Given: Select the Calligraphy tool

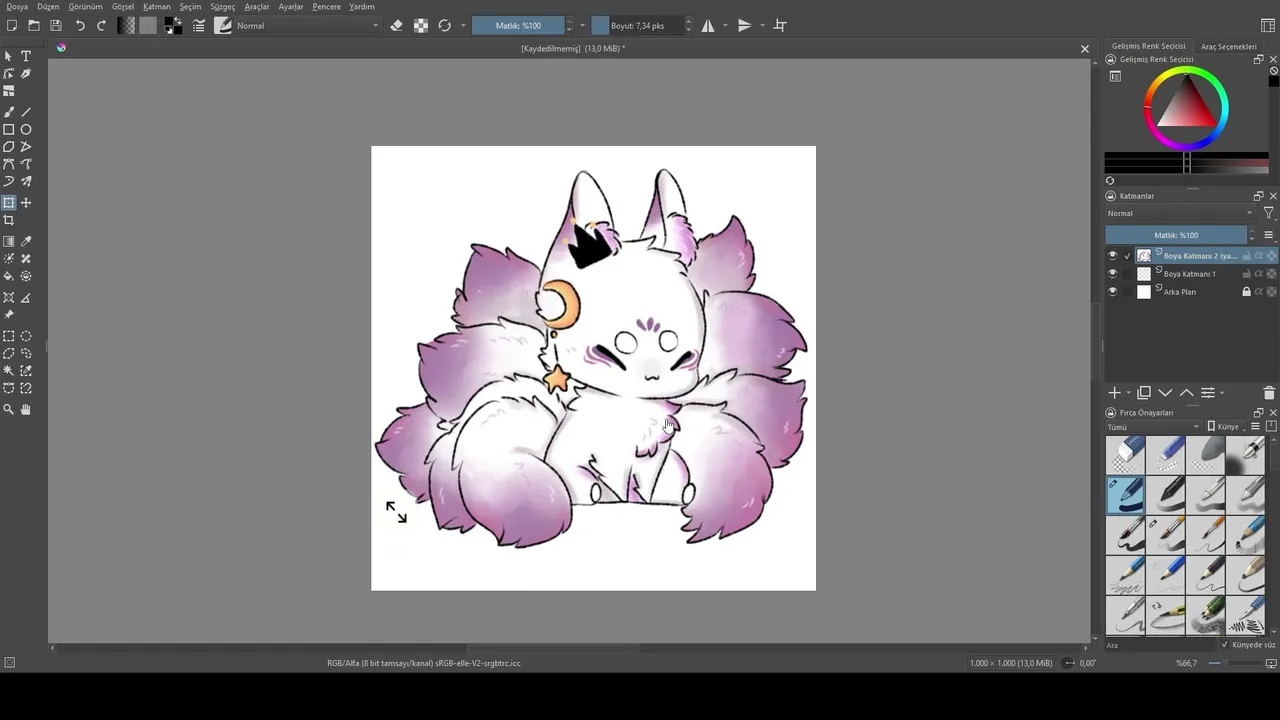Looking at the screenshot, I should click(x=26, y=74).
